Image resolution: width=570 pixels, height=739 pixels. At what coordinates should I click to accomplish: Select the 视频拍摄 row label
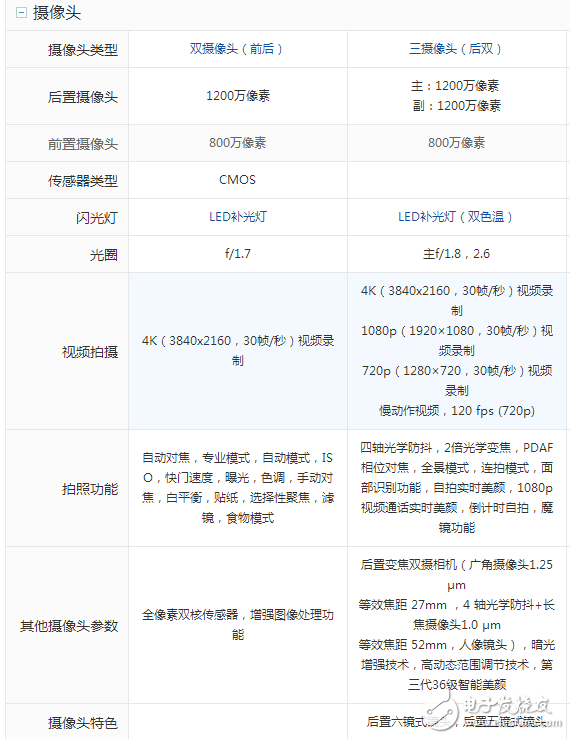[90, 352]
